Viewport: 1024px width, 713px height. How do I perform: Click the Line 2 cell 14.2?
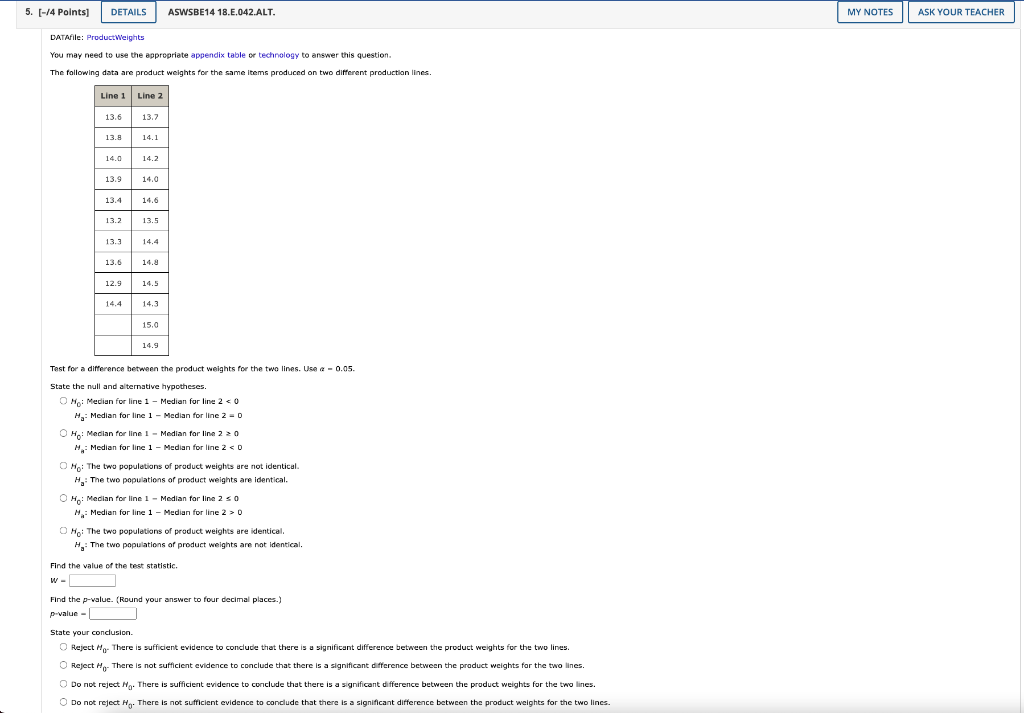(150, 159)
